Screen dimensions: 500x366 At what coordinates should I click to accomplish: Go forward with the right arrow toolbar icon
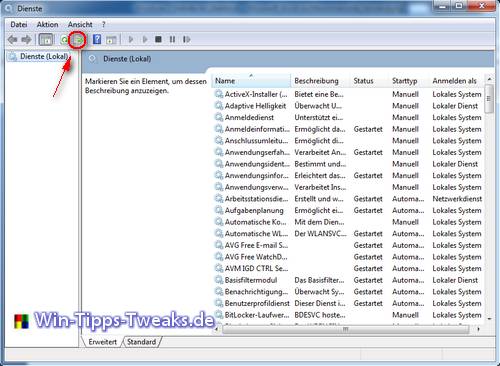[x=26, y=40]
